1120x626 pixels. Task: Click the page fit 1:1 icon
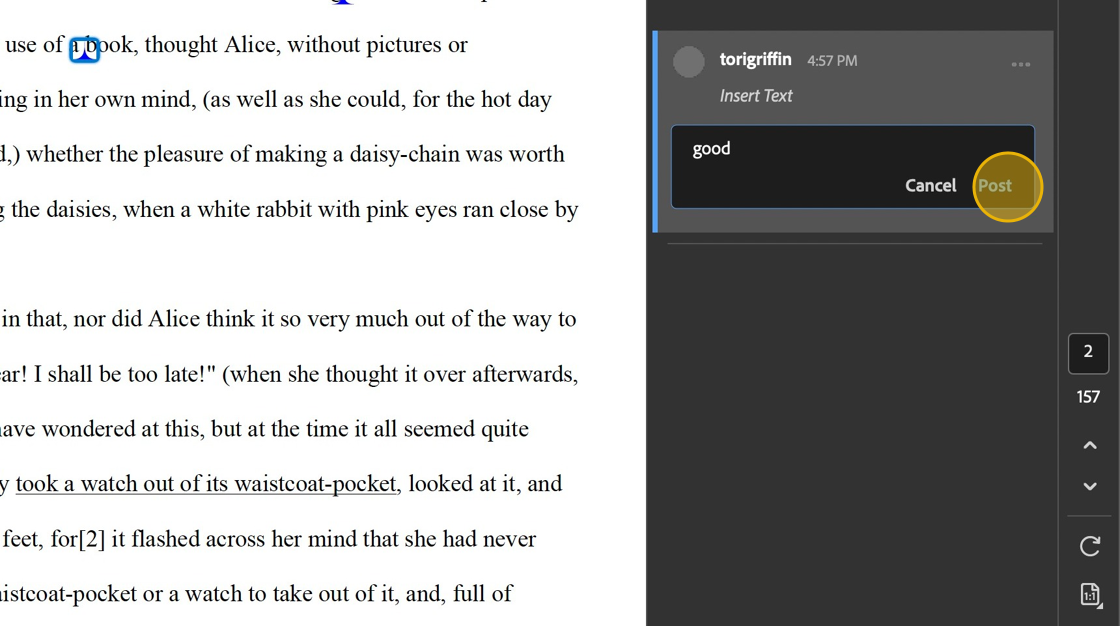(1090, 595)
